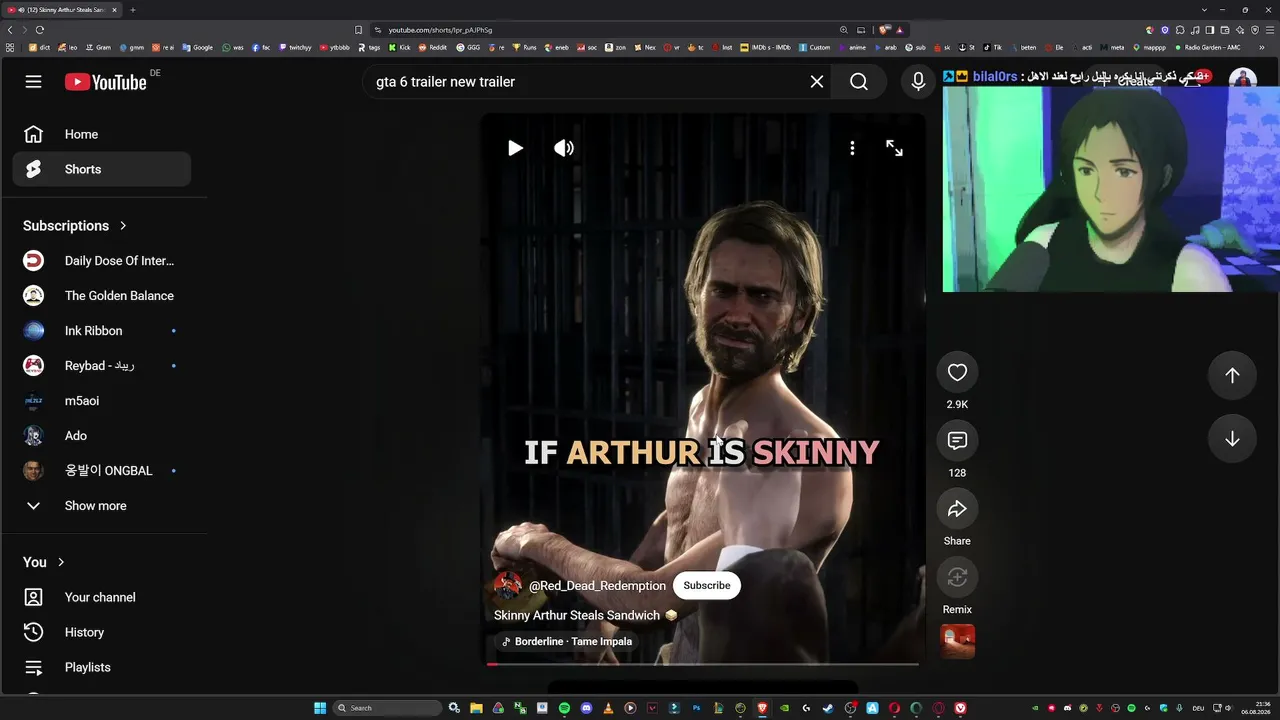Open the Ado channel

click(x=102, y=436)
